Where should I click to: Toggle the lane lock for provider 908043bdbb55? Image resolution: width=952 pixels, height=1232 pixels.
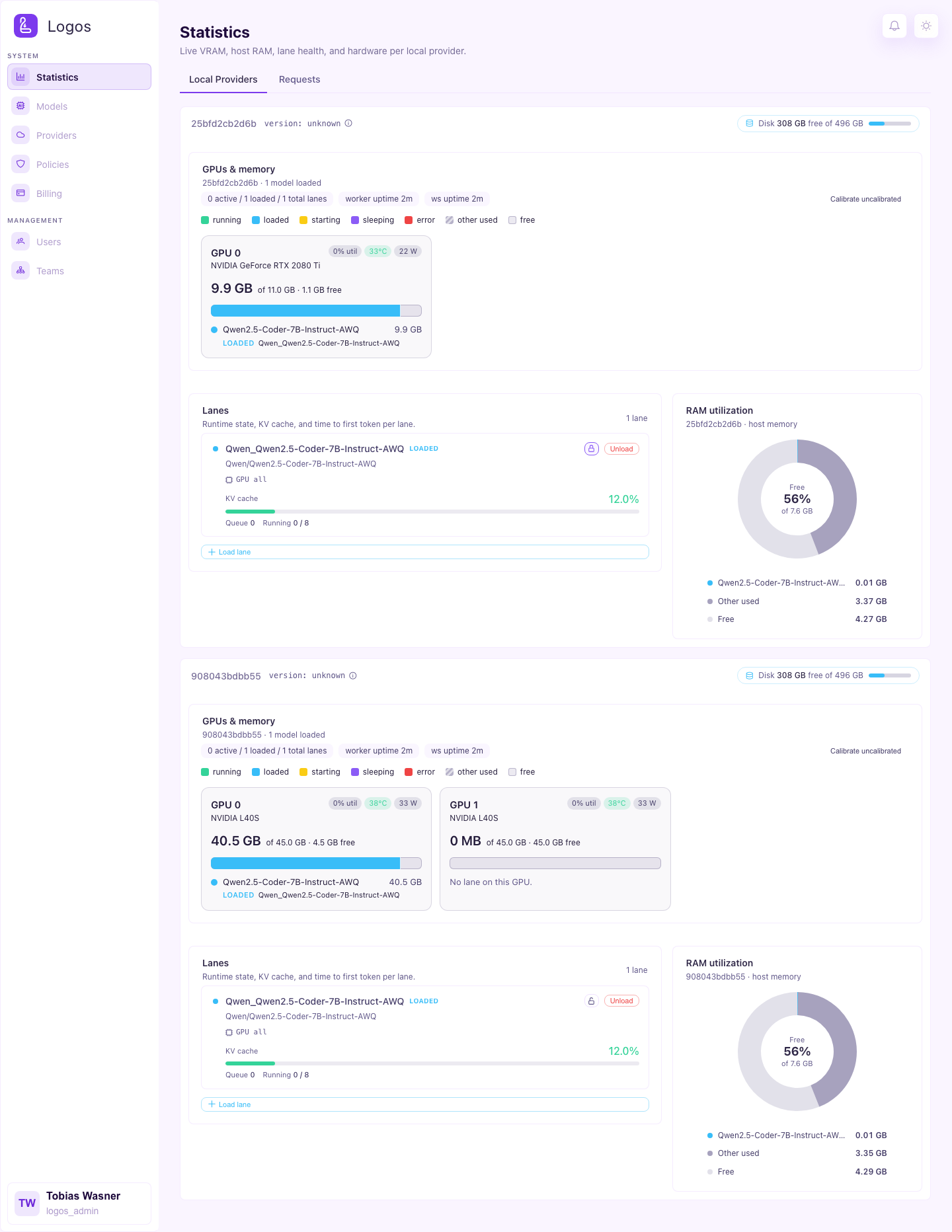(592, 1001)
